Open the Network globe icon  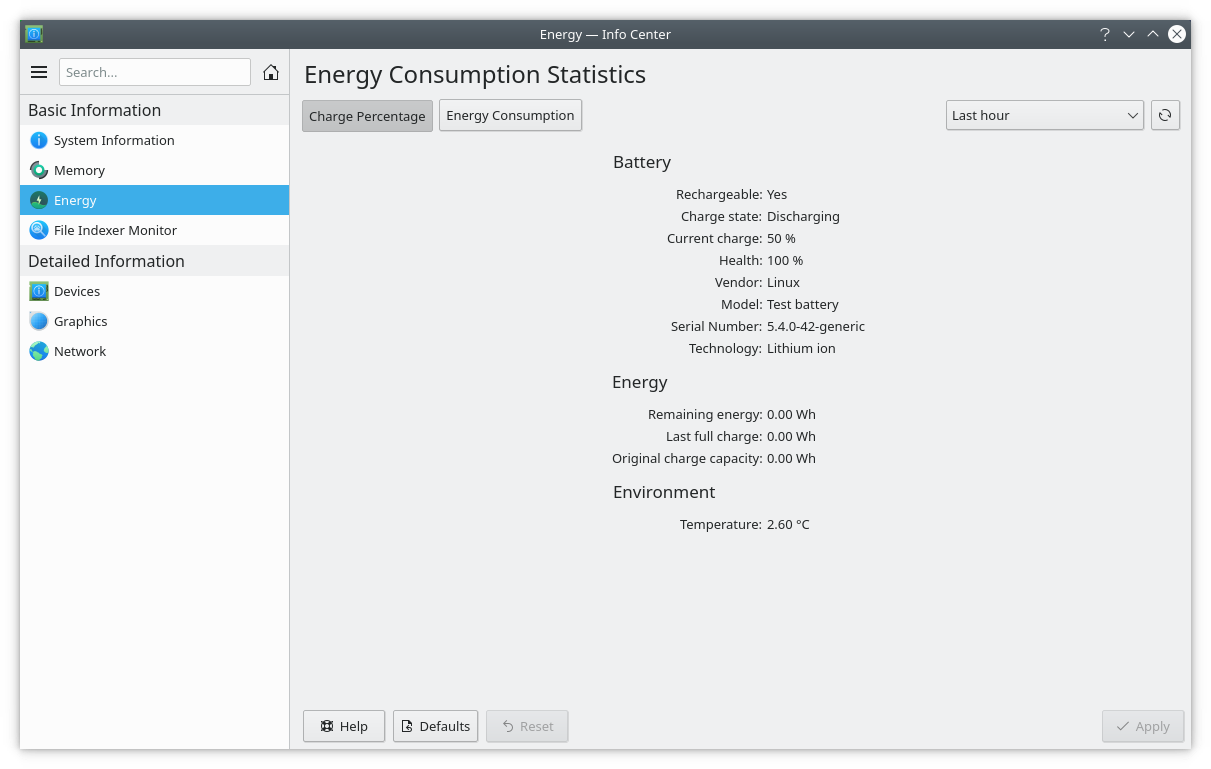[x=39, y=351]
